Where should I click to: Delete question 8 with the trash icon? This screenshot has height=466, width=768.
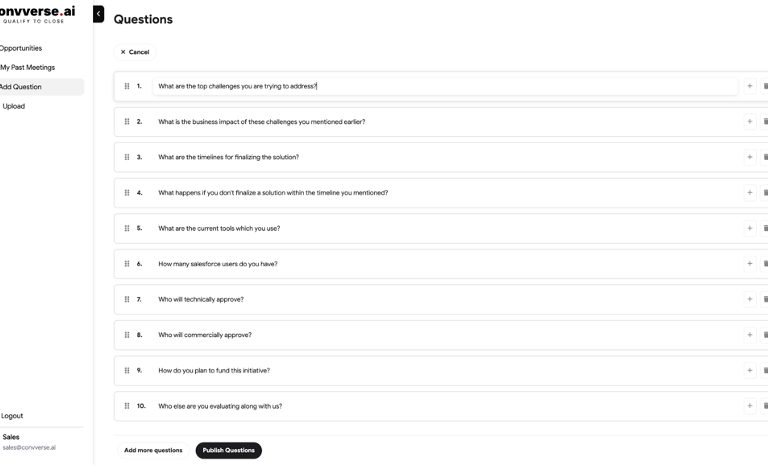click(765, 335)
